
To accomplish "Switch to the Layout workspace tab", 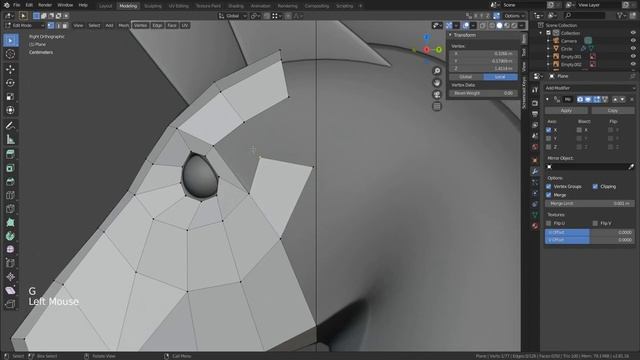I will coord(105,6).
